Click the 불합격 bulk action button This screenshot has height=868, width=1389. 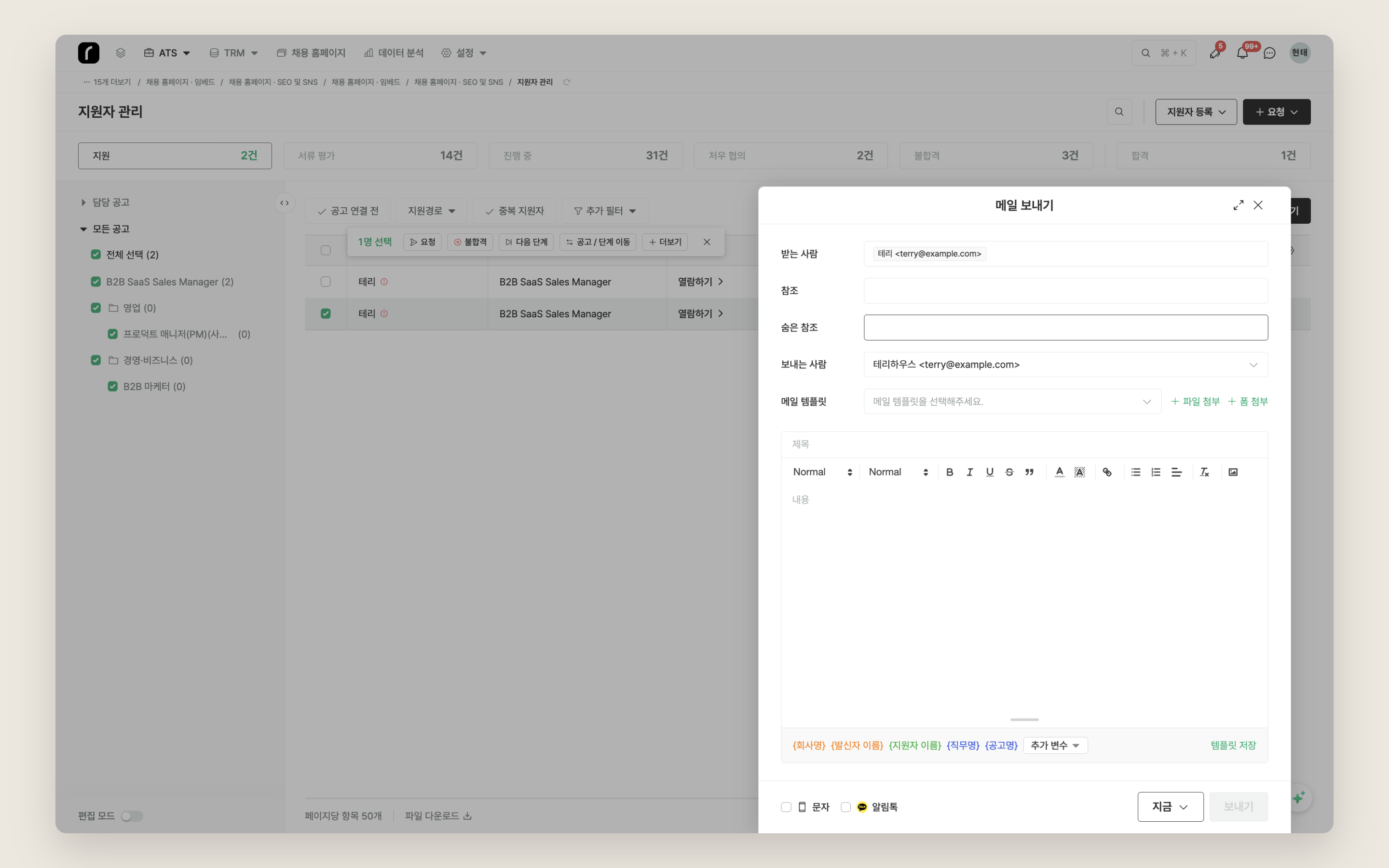click(x=470, y=242)
